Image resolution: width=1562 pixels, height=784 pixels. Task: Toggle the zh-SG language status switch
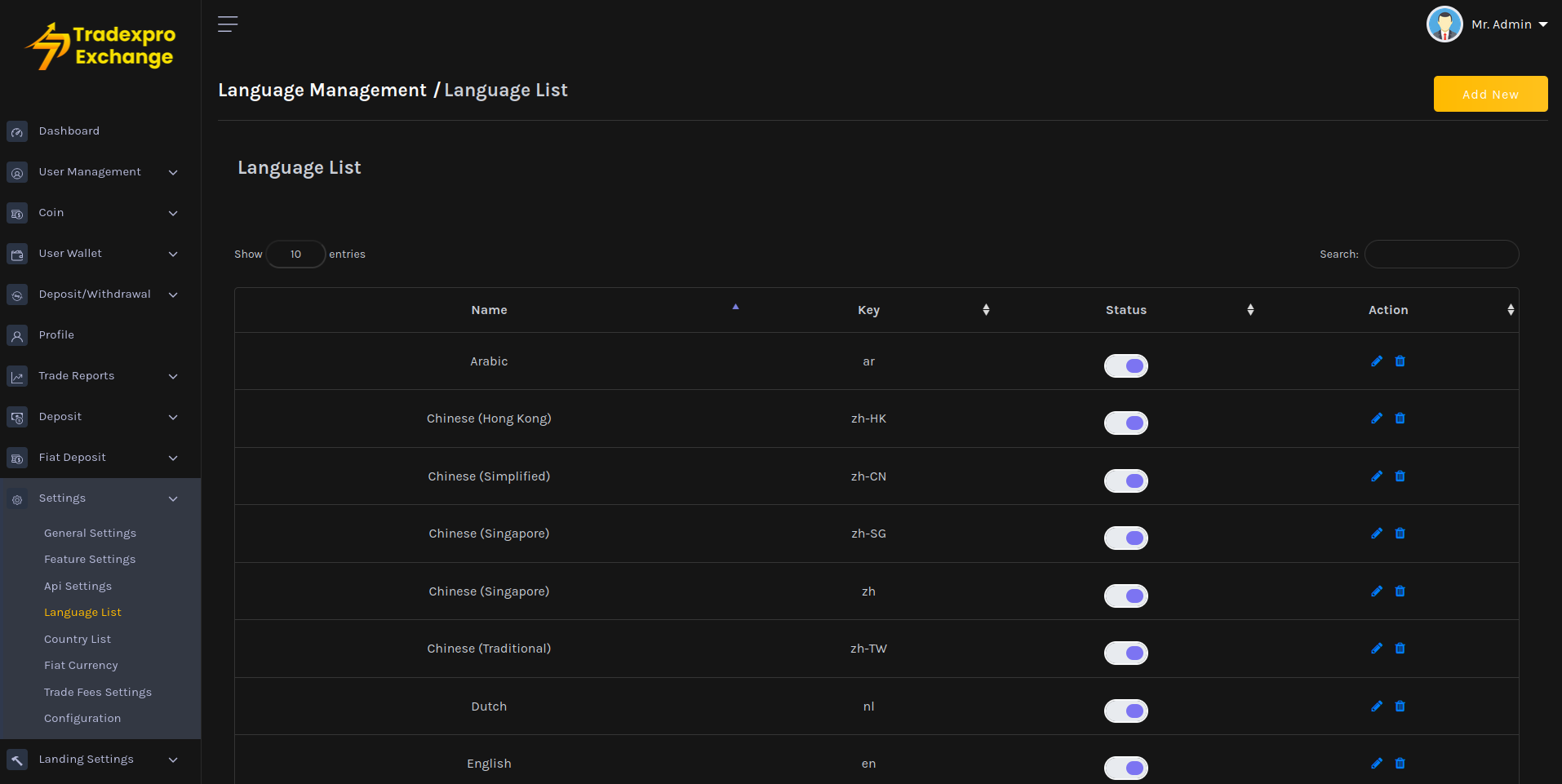tap(1125, 538)
